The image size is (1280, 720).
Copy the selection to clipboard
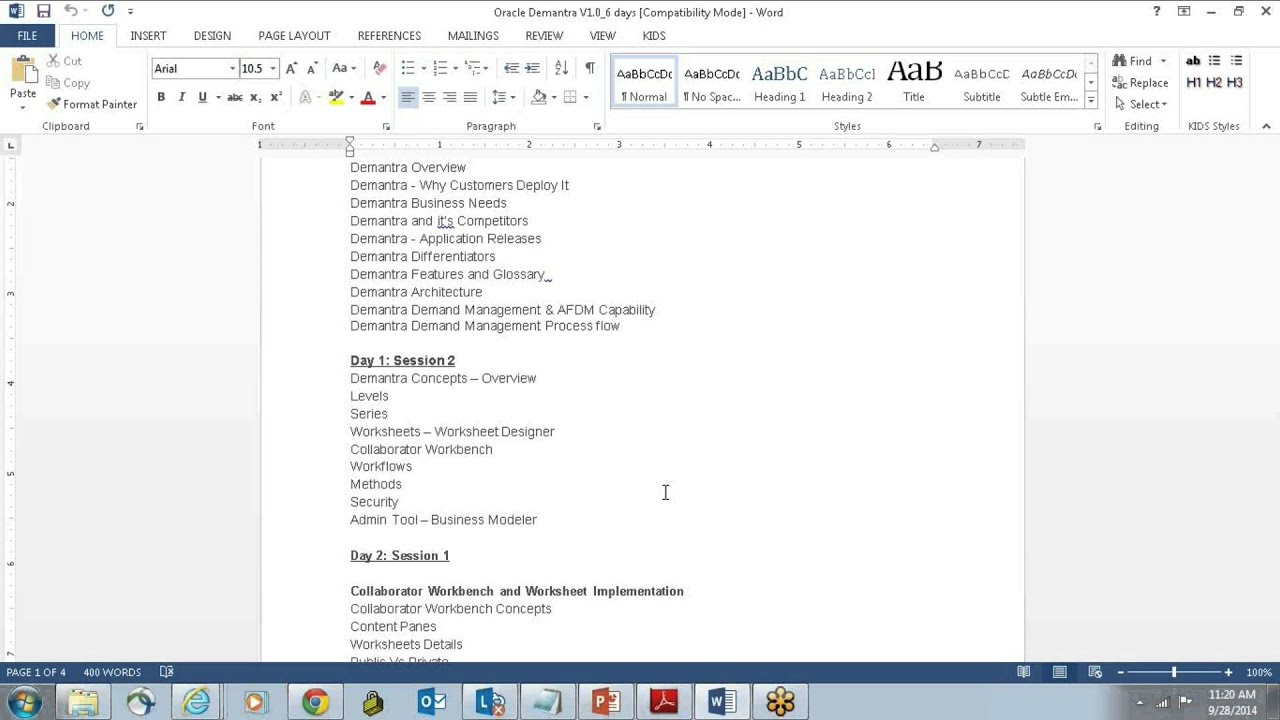pos(68,83)
